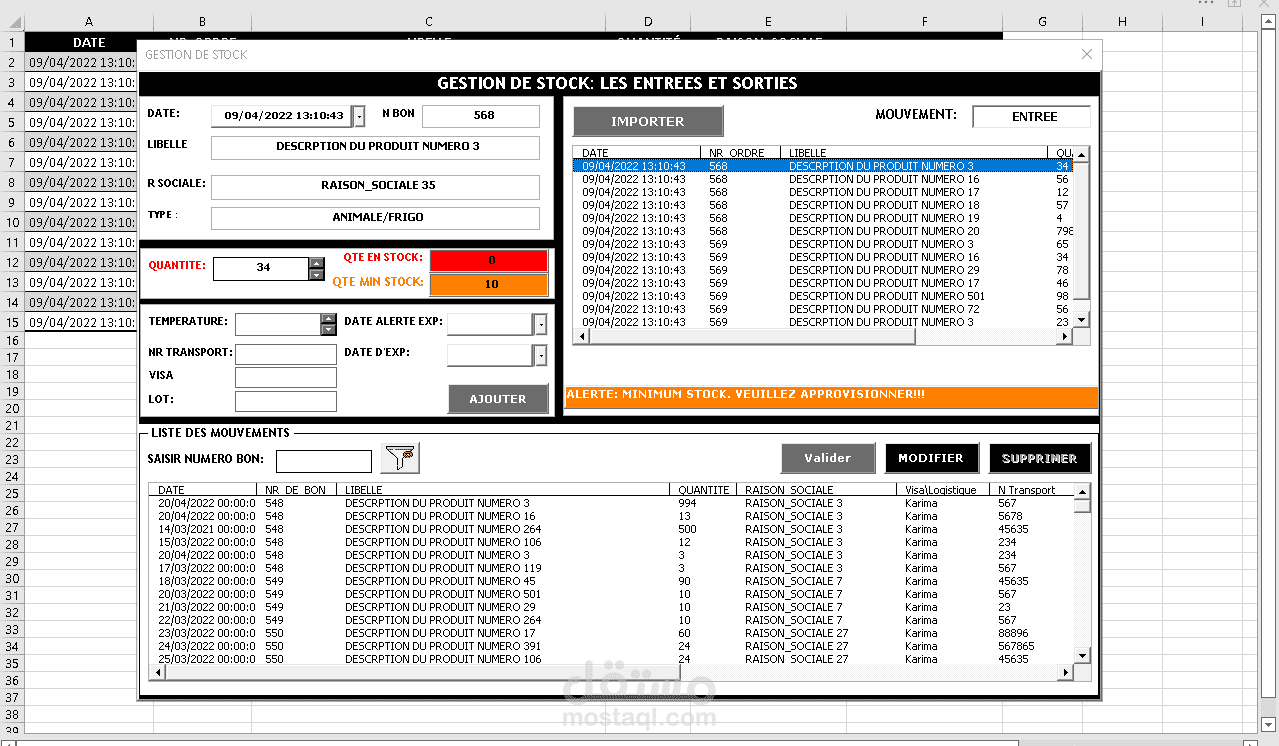1279x746 pixels.
Task: Click the LOT input field
Action: click(x=286, y=401)
